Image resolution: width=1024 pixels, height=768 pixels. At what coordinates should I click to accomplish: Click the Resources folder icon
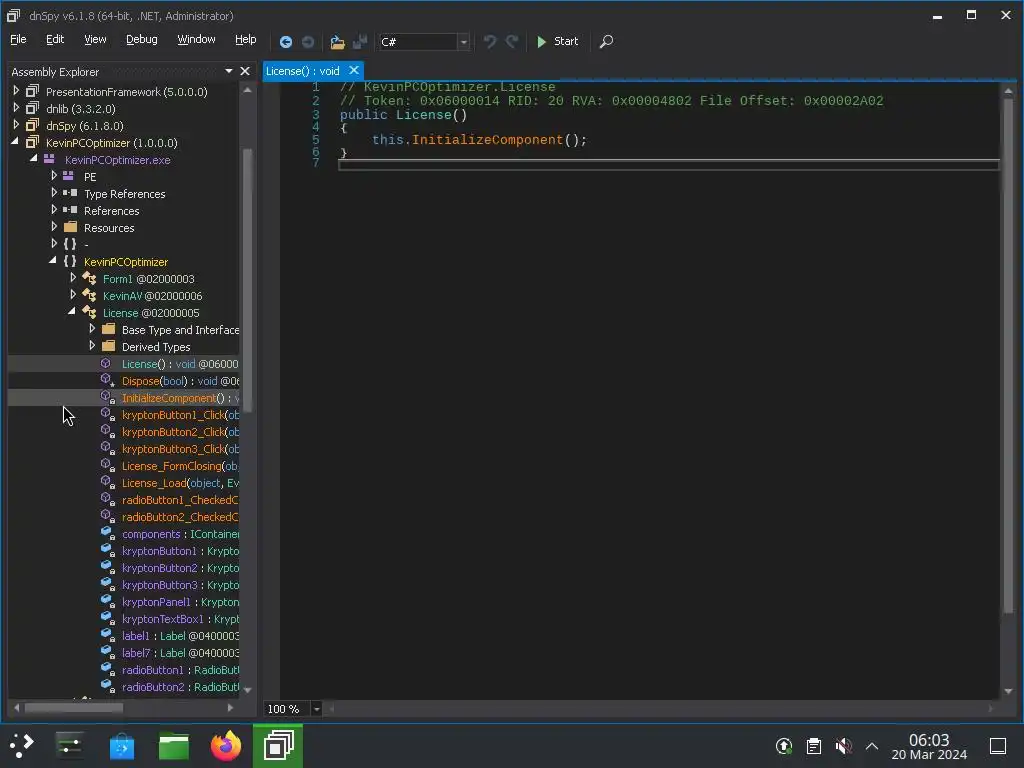tap(71, 227)
